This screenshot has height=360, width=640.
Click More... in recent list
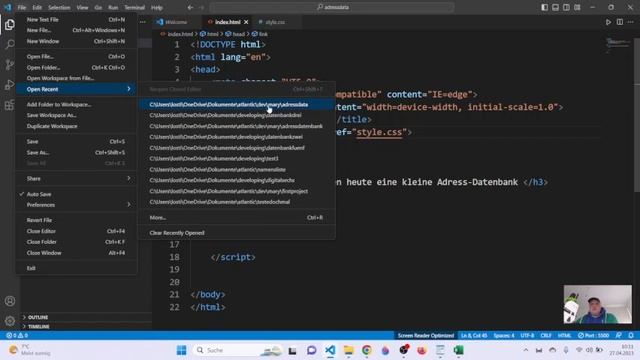(x=237, y=218)
